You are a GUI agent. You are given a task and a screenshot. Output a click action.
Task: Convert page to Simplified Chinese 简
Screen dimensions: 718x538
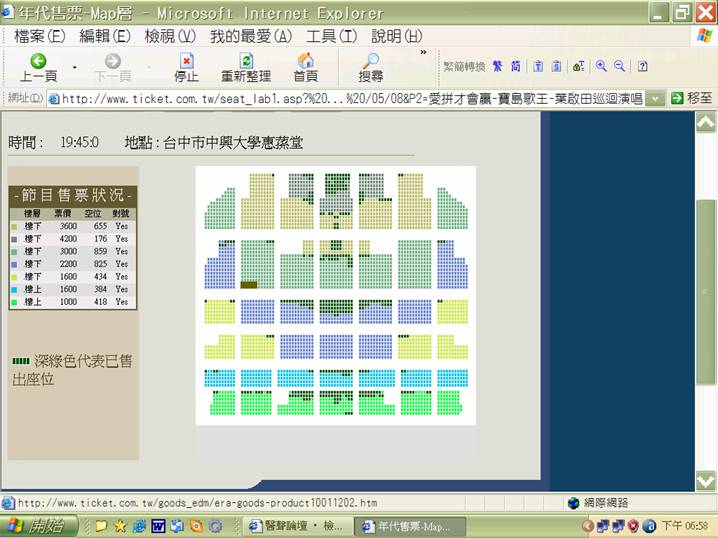[516, 66]
